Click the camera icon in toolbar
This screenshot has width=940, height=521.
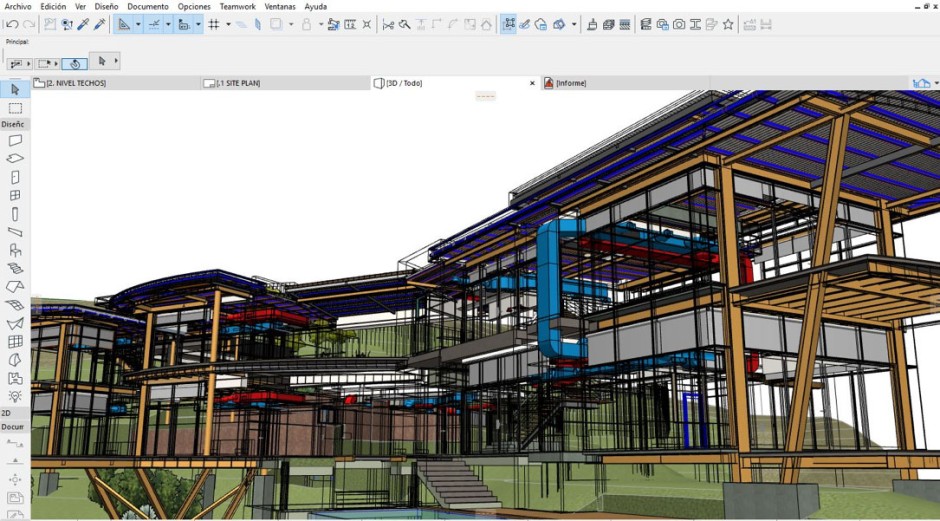point(679,24)
